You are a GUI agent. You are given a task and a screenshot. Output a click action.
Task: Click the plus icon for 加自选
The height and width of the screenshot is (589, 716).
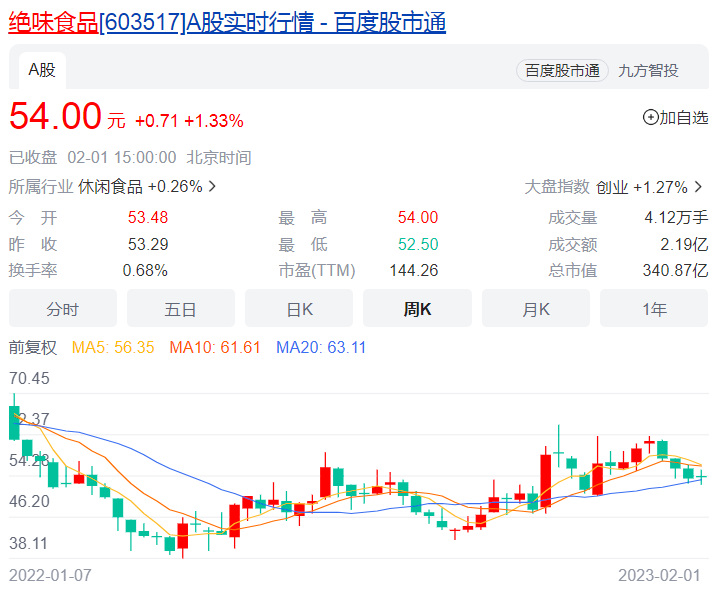coord(650,118)
